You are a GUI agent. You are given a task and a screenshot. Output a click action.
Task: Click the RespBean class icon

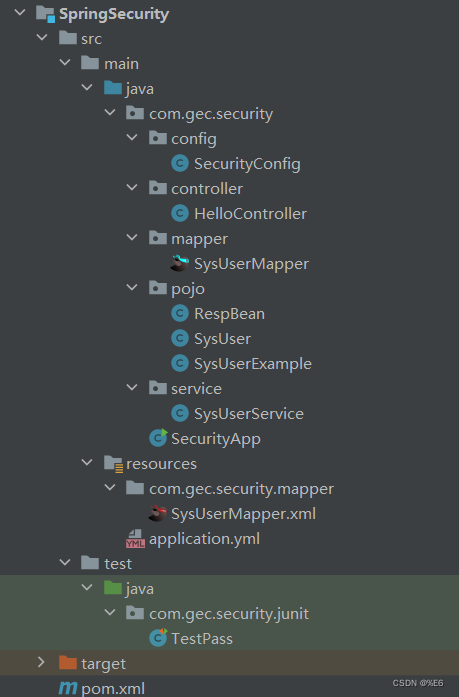pyautogui.click(x=180, y=313)
